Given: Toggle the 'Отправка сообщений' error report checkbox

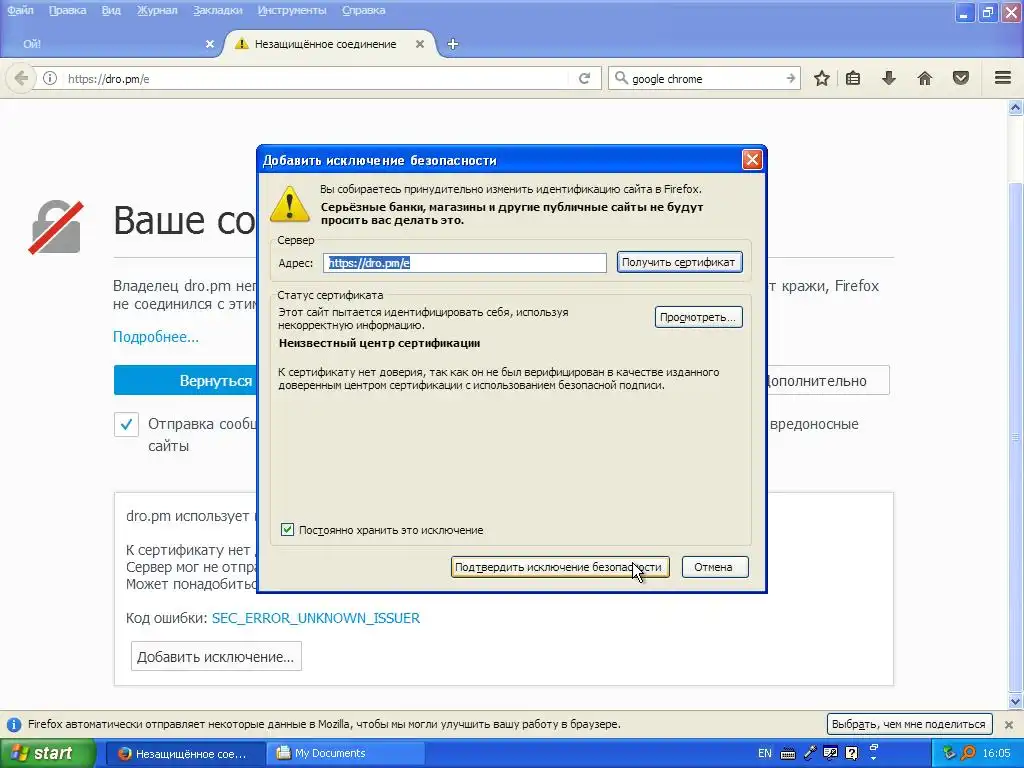Looking at the screenshot, I should [126, 424].
